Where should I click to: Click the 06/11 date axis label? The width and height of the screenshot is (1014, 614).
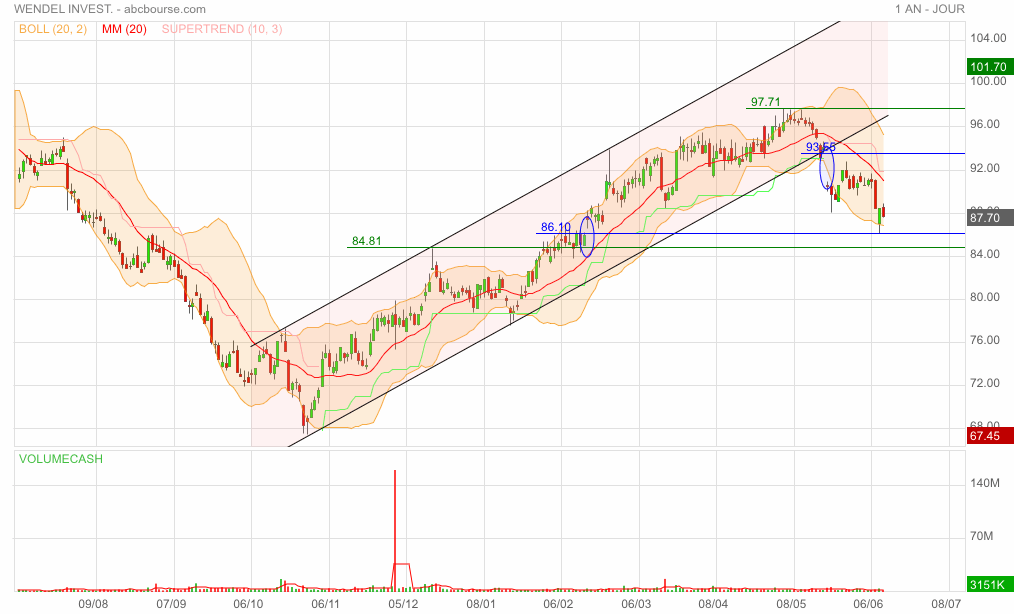click(325, 604)
